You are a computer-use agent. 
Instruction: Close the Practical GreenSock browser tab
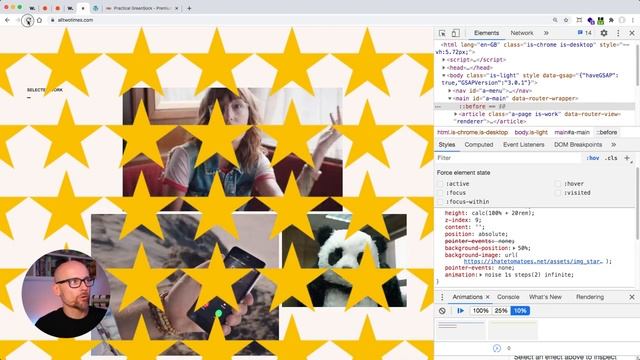tap(177, 8)
